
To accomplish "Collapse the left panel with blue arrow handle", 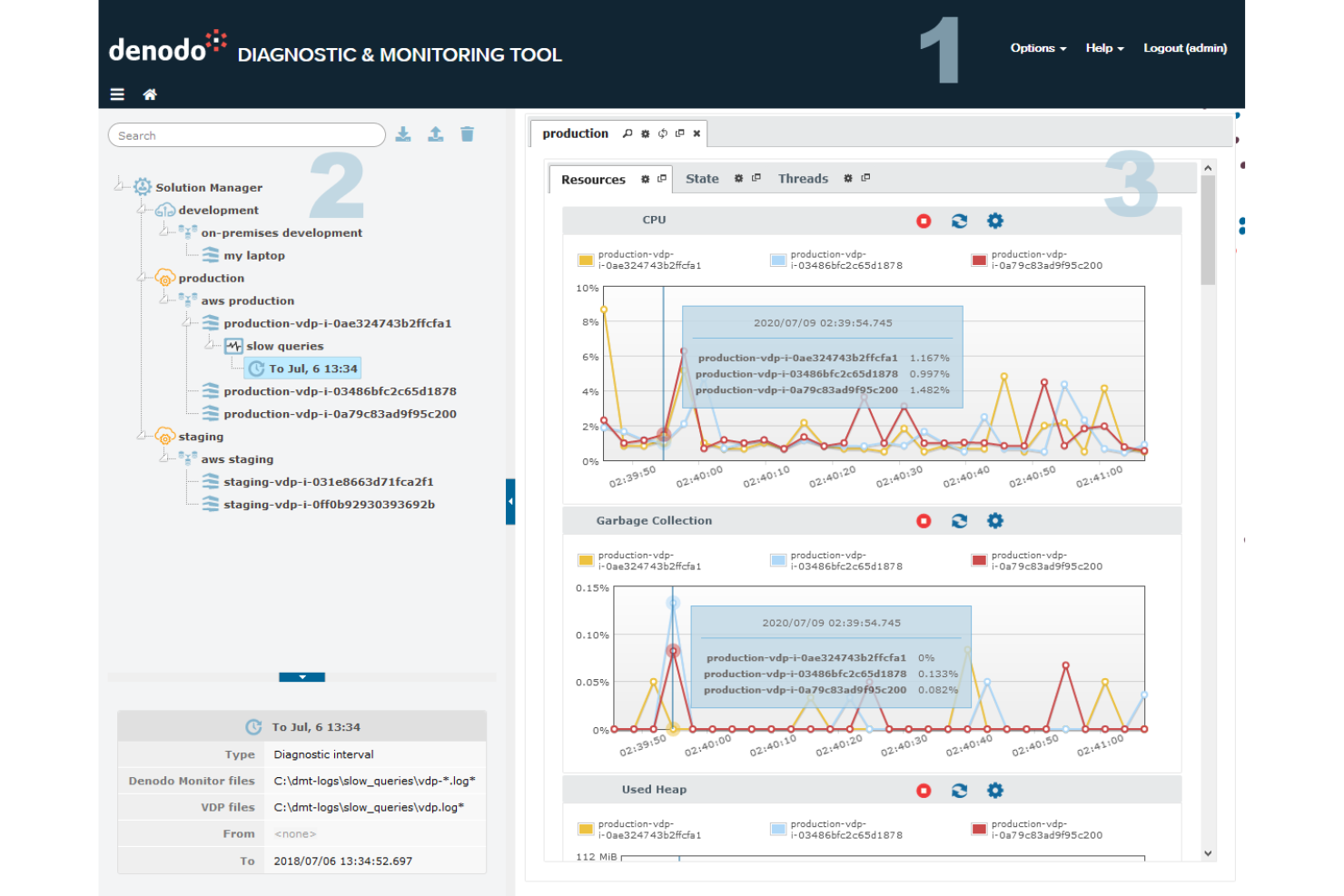I will coord(510,501).
